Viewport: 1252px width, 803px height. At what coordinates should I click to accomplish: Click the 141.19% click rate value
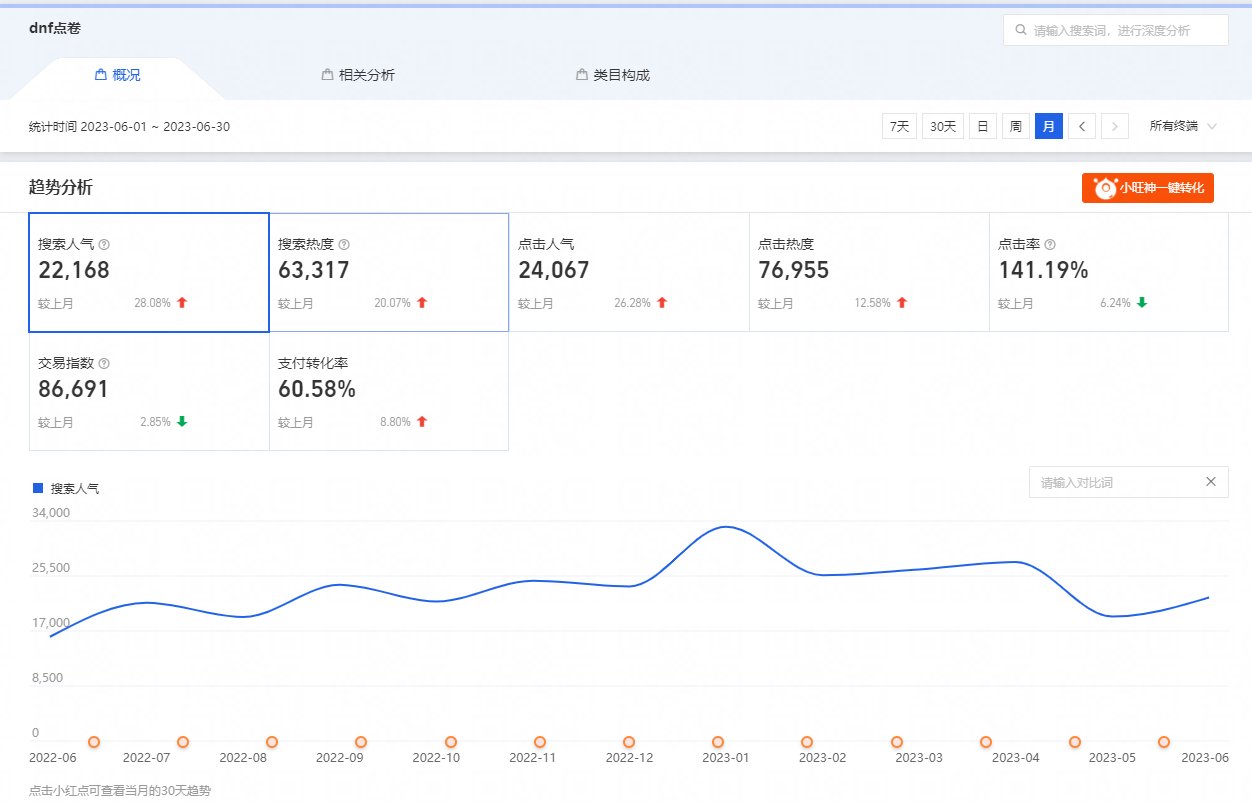click(x=1043, y=270)
